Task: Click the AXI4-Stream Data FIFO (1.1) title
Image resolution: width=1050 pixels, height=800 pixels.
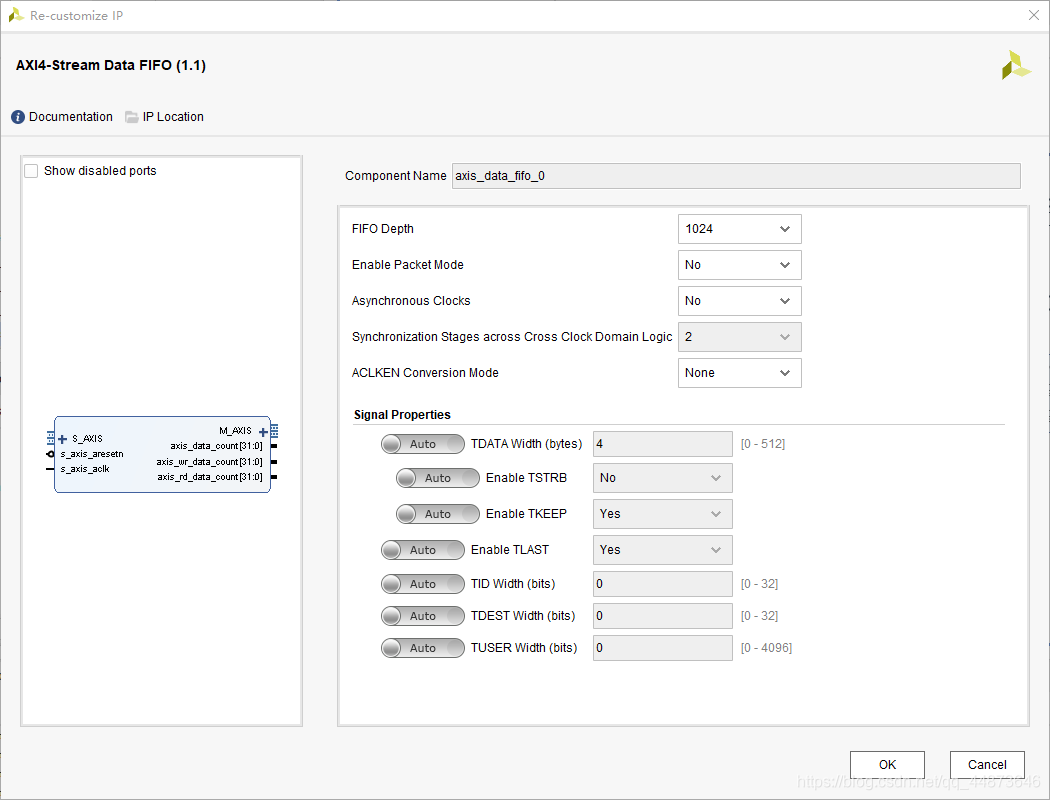Action: pos(110,66)
